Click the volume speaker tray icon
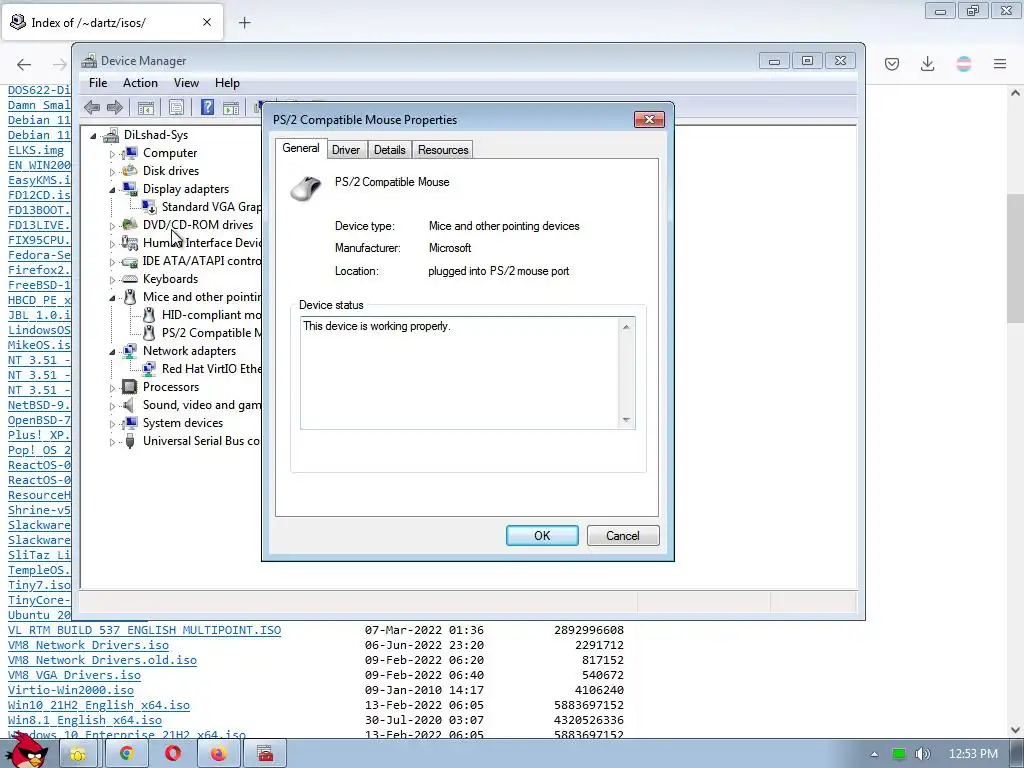 pos(922,754)
